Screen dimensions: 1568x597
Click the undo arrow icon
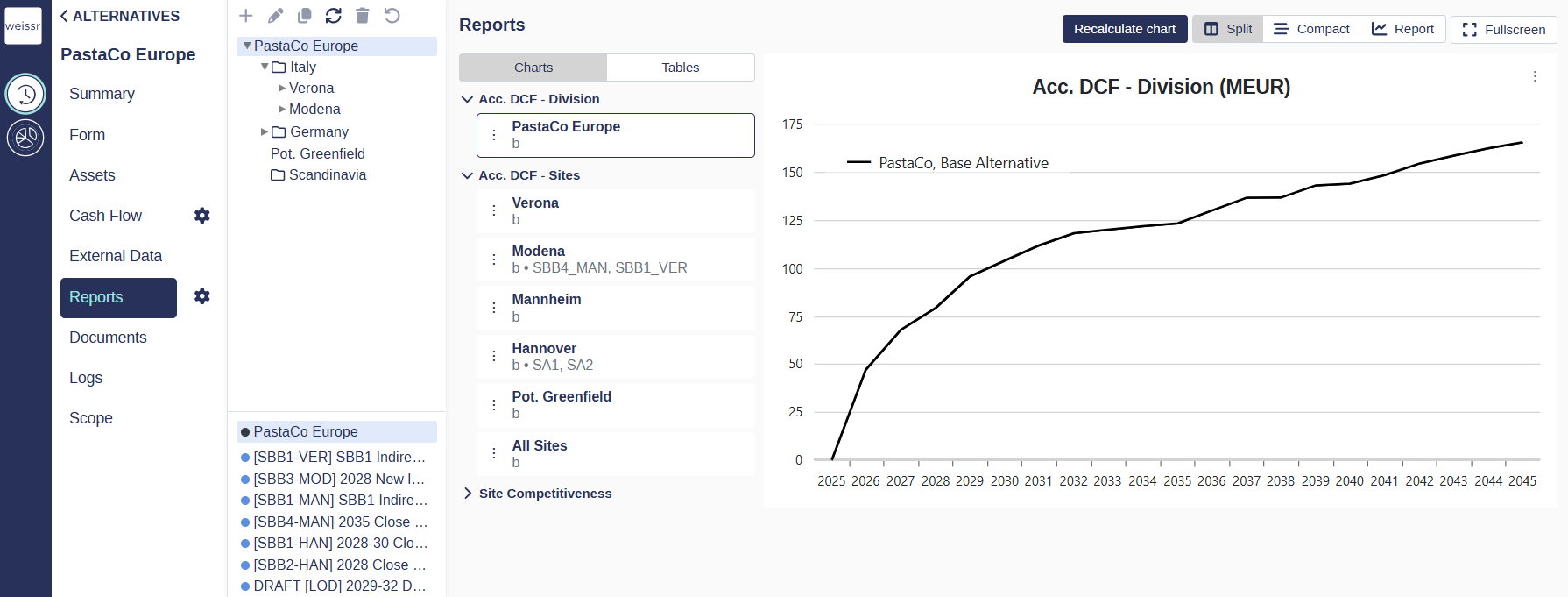tap(392, 16)
